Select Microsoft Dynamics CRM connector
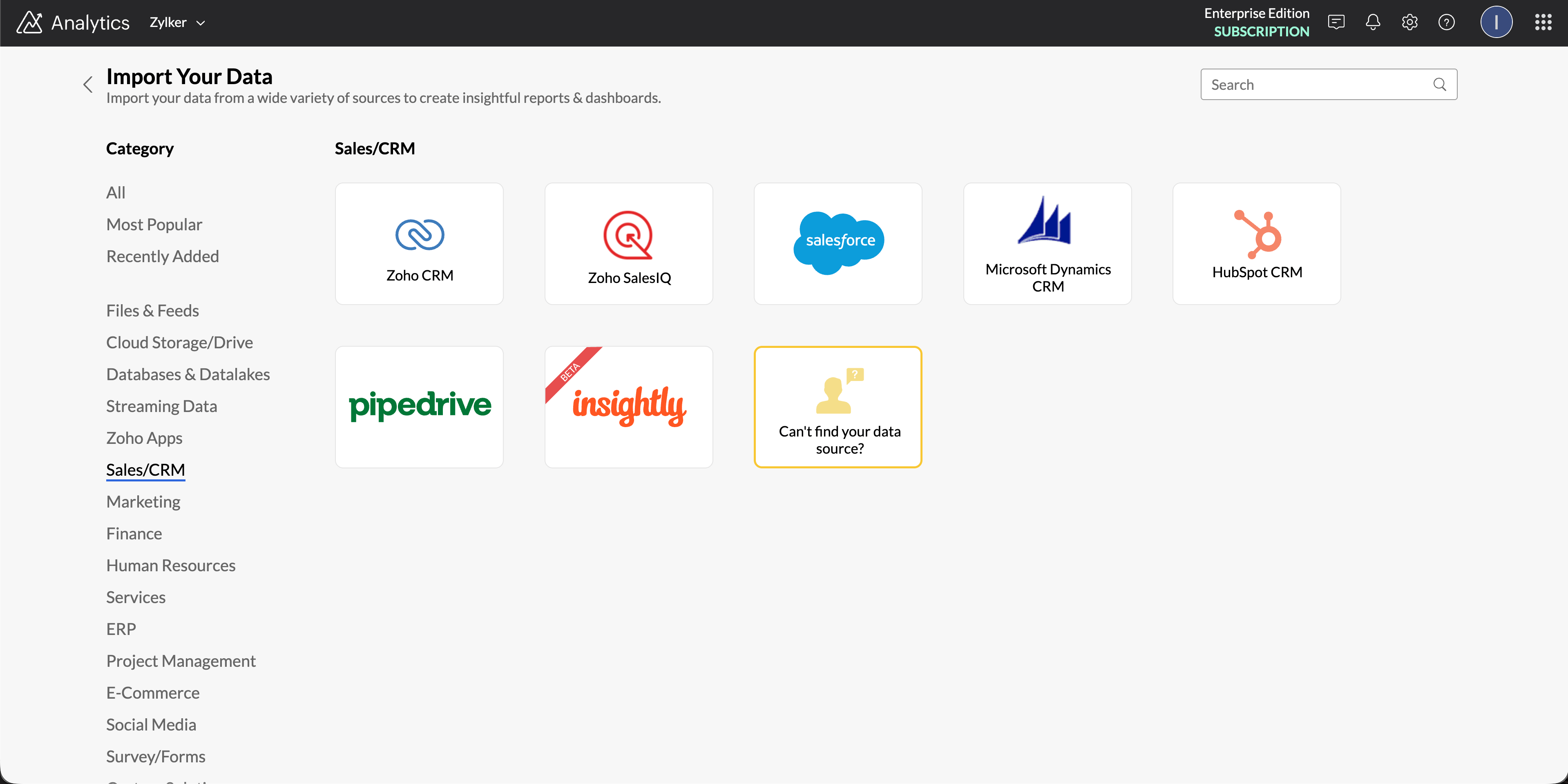The image size is (1568, 784). (1047, 243)
